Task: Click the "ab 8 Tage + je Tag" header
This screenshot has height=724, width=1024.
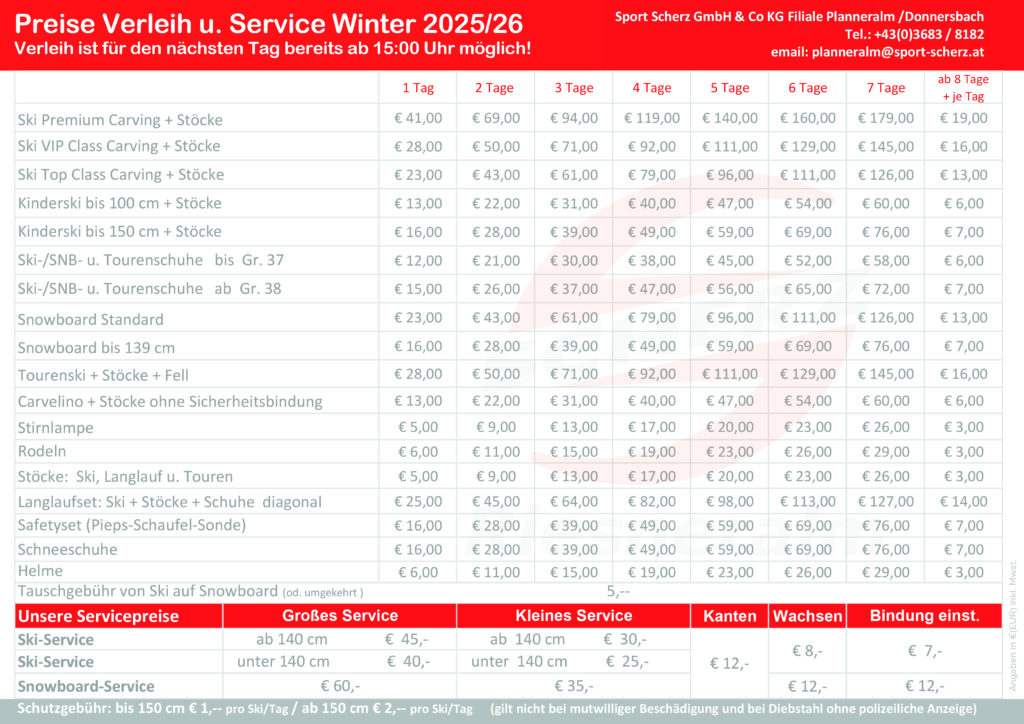Action: point(963,87)
